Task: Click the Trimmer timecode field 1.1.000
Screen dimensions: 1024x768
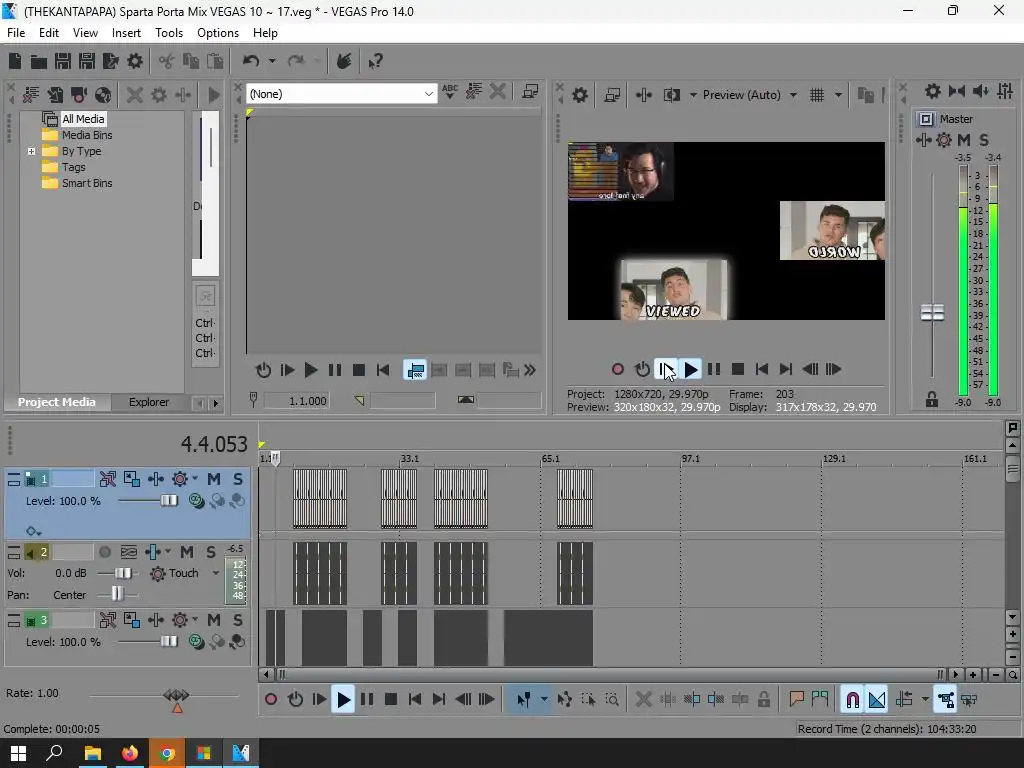Action: 296,401
